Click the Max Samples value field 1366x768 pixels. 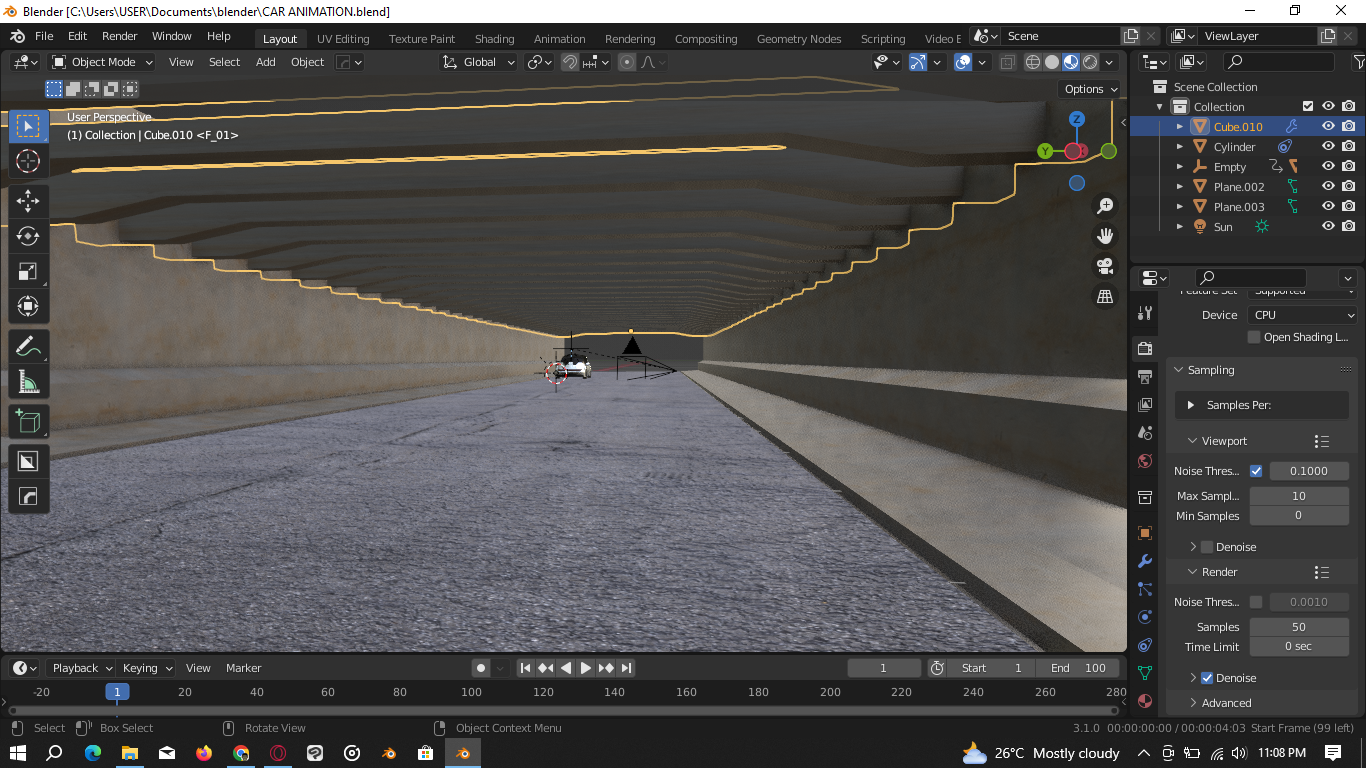tap(1299, 496)
